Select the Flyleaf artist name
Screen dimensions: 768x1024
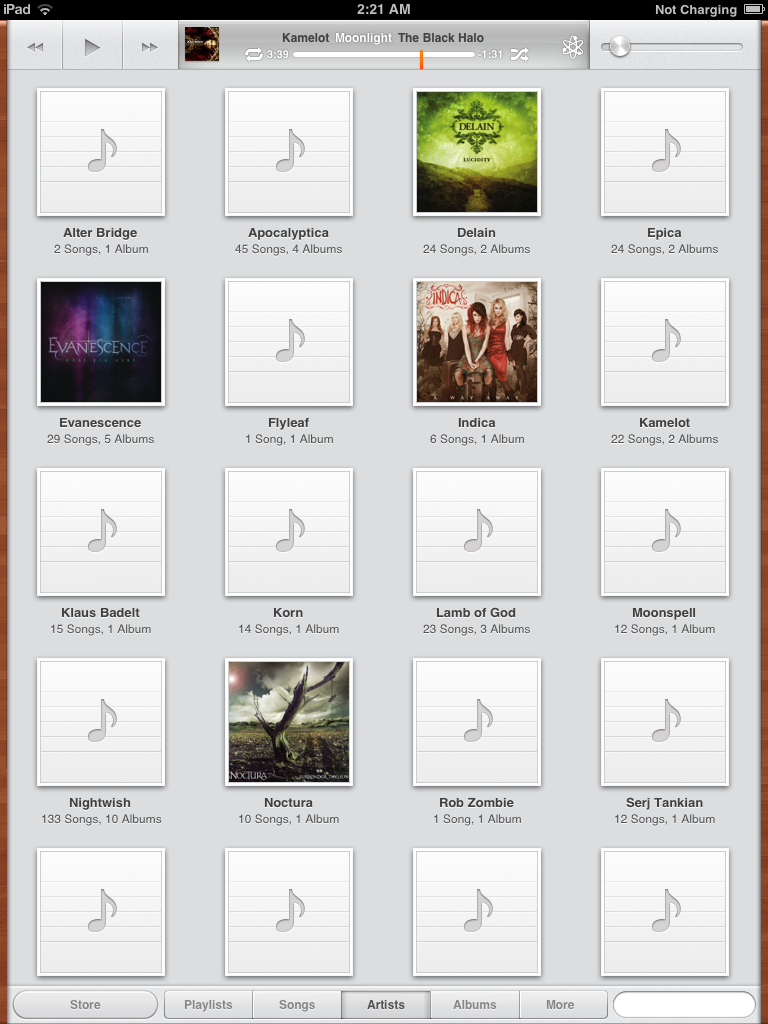(x=288, y=423)
